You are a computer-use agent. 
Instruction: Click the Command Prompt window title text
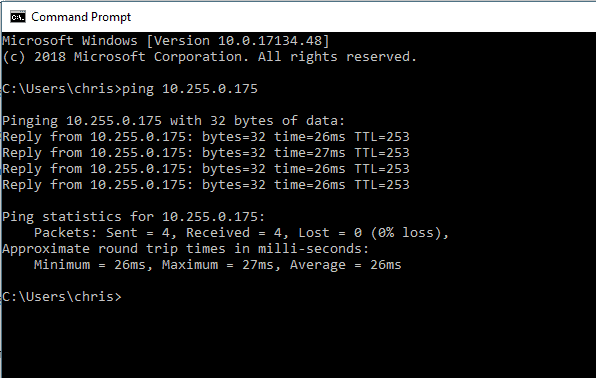[81, 17]
